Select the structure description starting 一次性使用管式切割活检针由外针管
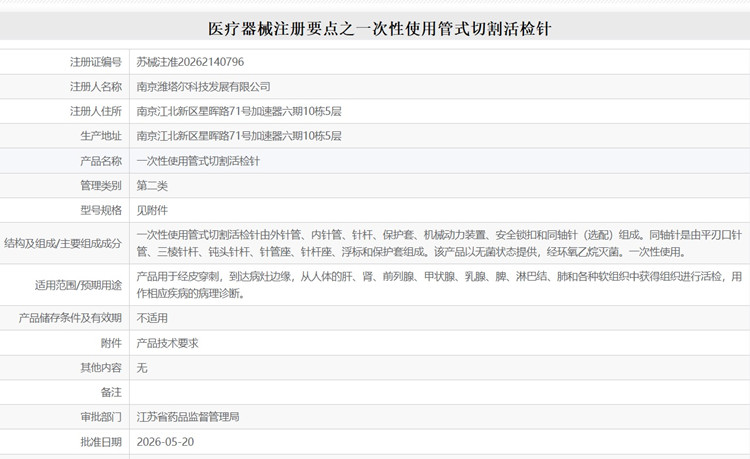 coord(439,243)
